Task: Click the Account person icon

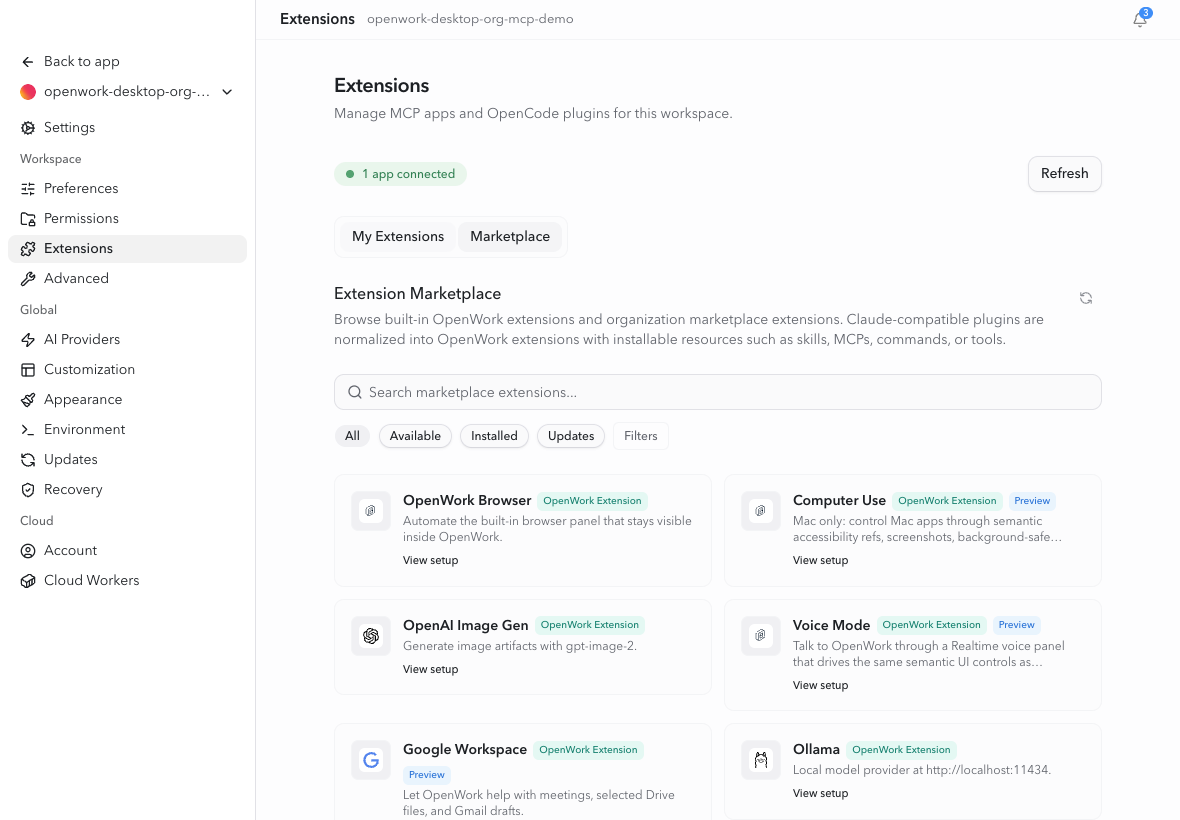Action: coord(28,551)
